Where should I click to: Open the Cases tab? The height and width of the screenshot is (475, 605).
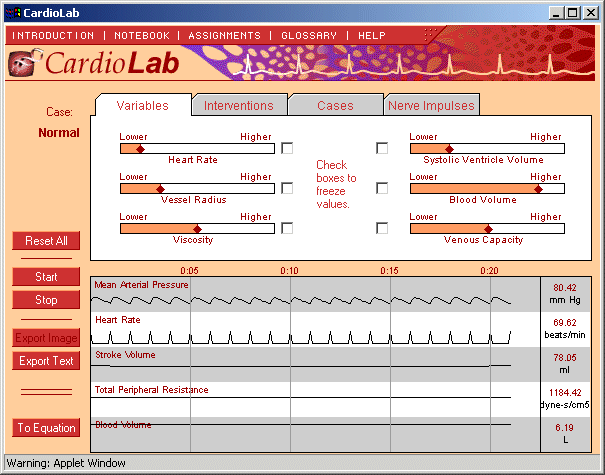(x=335, y=105)
